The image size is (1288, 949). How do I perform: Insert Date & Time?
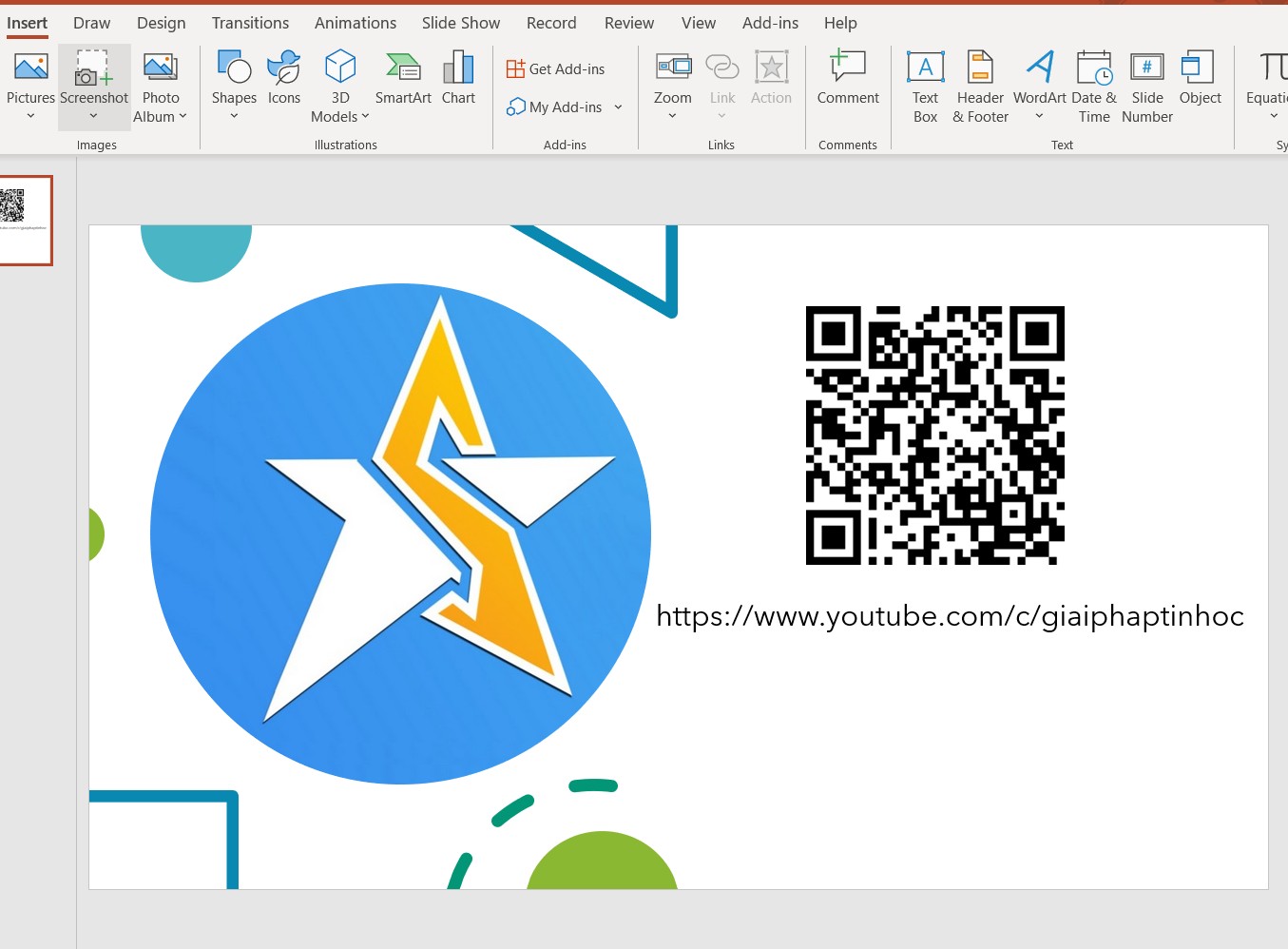click(1094, 87)
